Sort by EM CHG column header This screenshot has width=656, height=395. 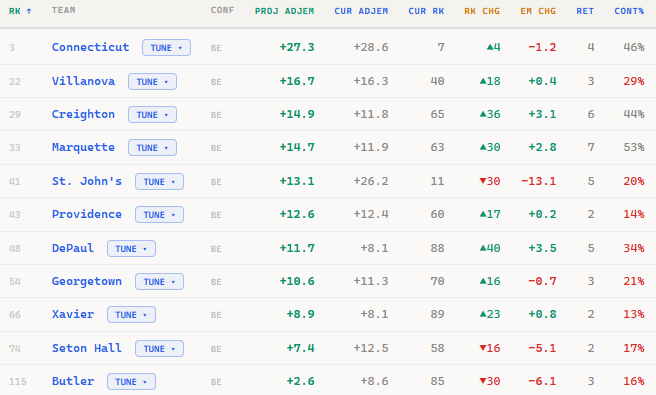tap(538, 11)
